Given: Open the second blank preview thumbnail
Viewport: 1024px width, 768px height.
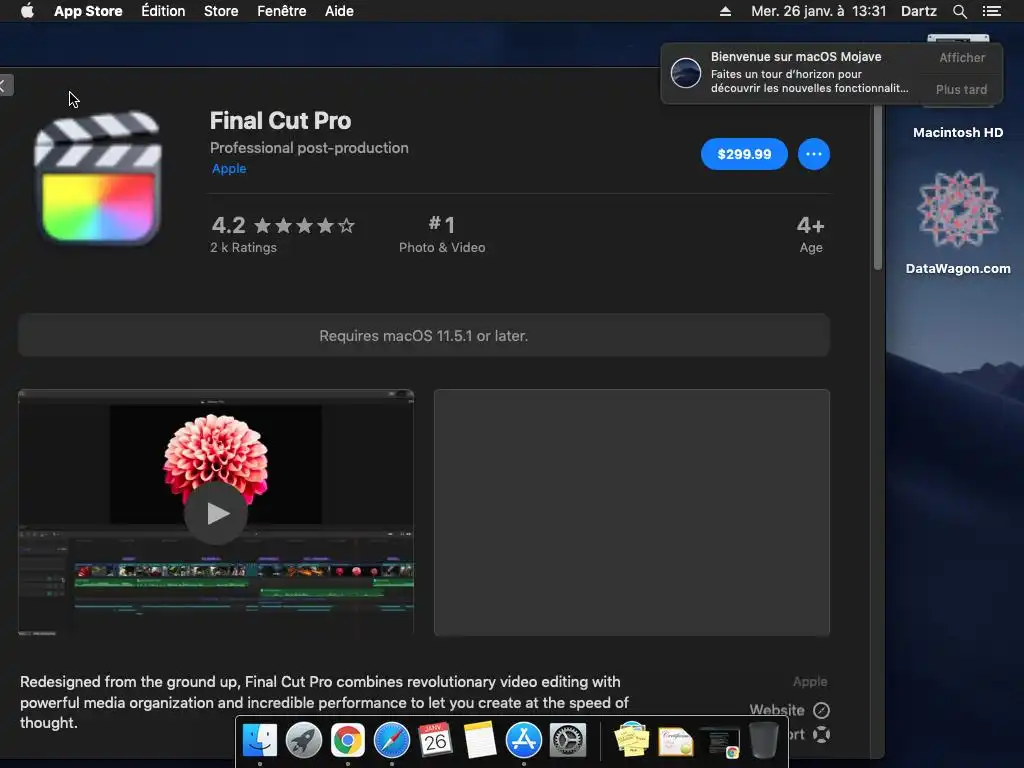Looking at the screenshot, I should pos(632,513).
